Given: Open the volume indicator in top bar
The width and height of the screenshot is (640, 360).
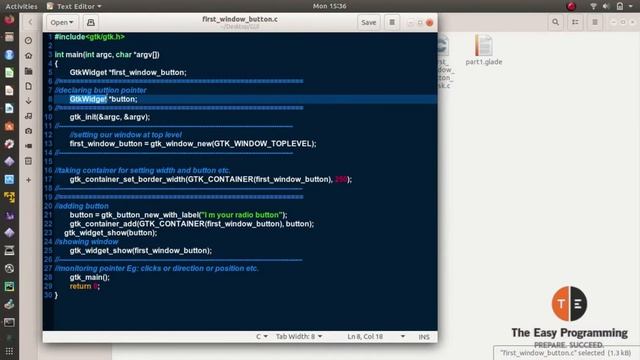Looking at the screenshot, I should 606,6.
